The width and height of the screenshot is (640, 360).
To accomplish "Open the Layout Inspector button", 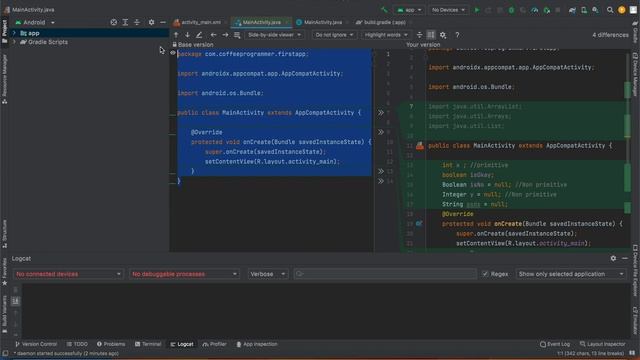I will pyautogui.click(x=602, y=344).
